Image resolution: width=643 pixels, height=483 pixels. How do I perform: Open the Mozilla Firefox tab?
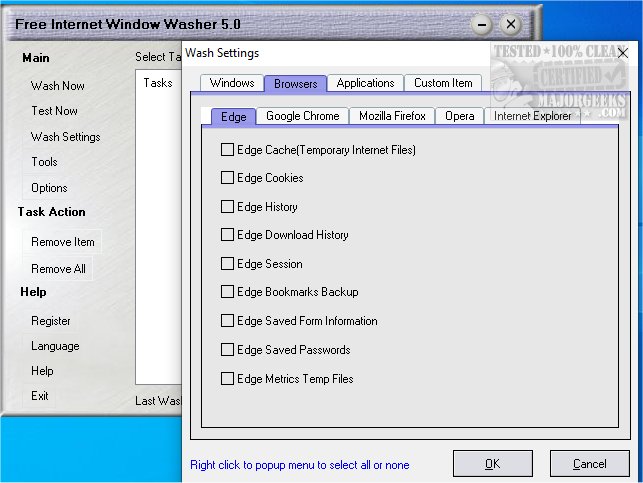[x=392, y=116]
